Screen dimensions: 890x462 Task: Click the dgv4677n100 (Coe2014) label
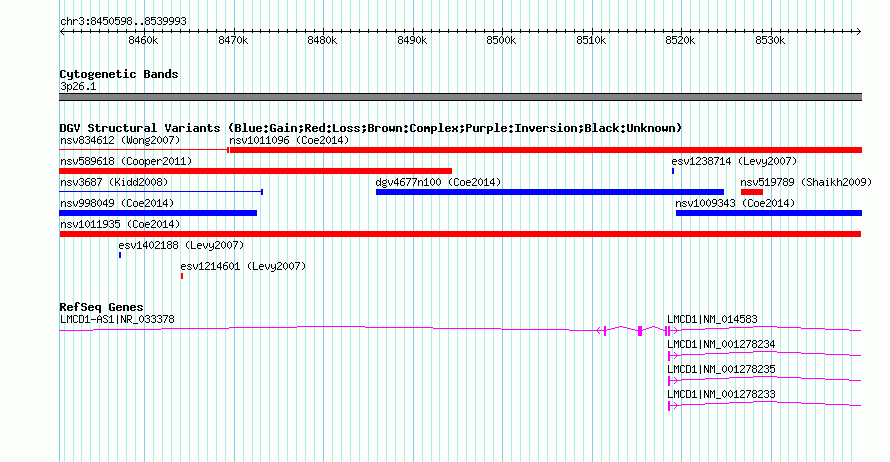pos(438,182)
